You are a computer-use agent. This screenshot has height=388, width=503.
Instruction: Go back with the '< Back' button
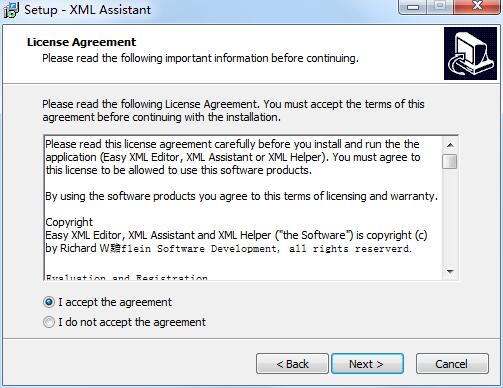point(292,364)
